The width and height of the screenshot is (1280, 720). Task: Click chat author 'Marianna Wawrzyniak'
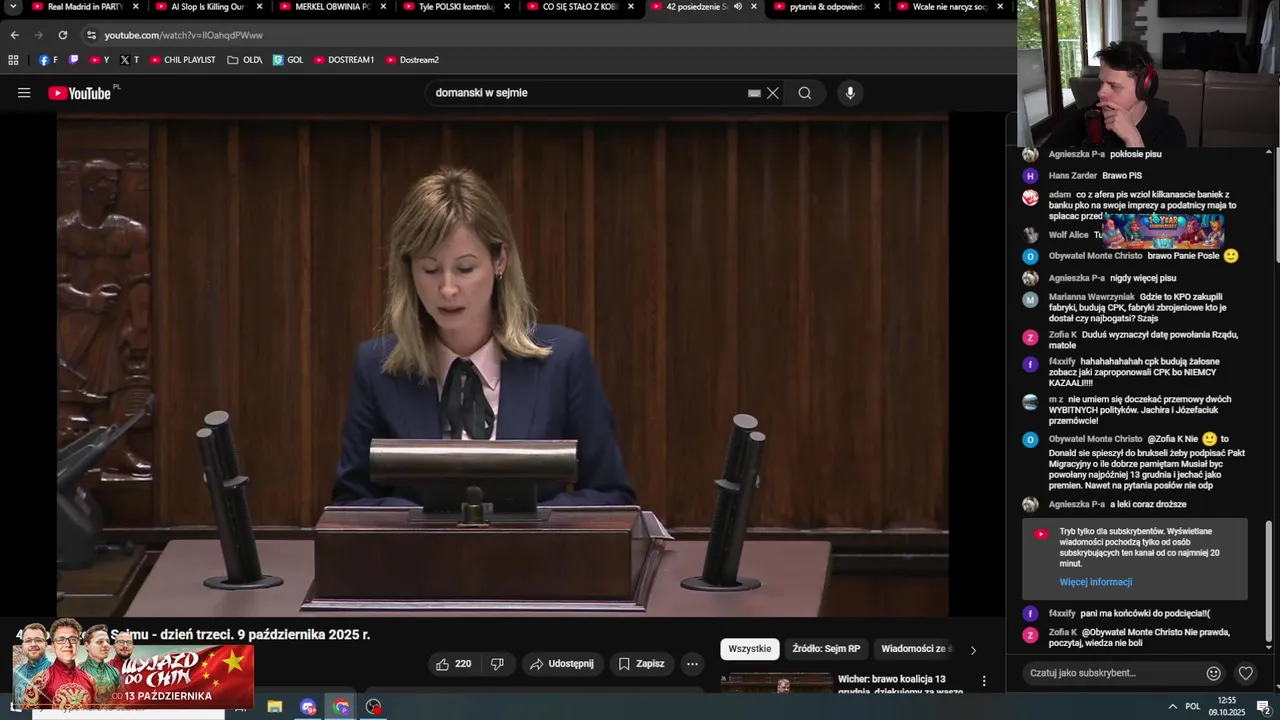point(1091,297)
